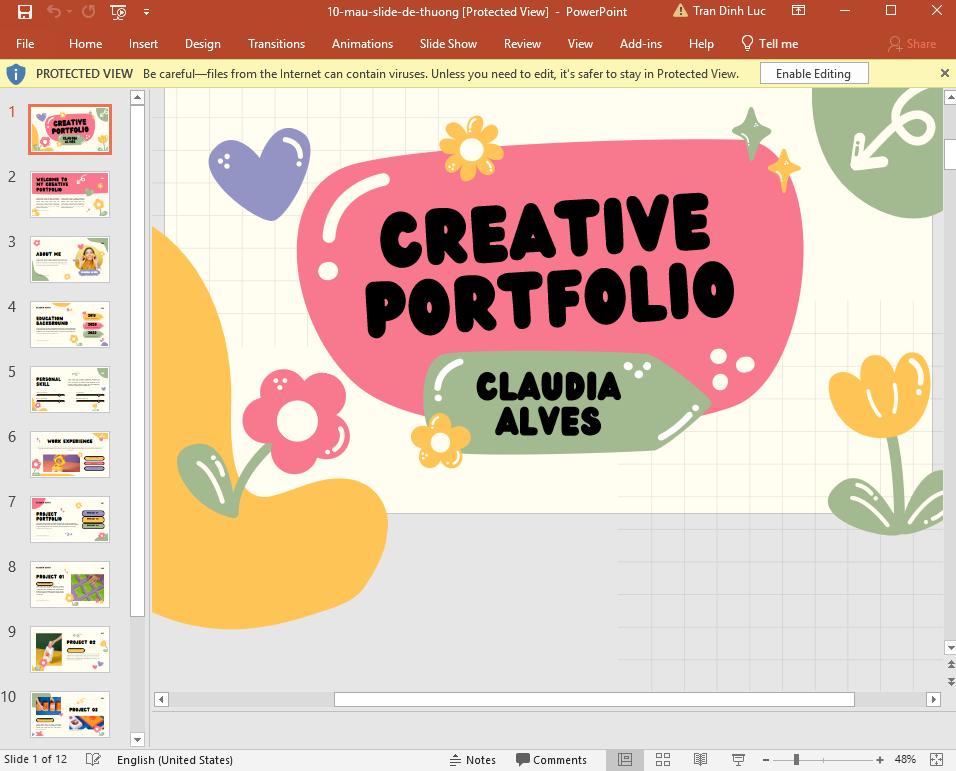Open the Transitions ribbon tab
The image size is (956, 771).
[x=276, y=43]
